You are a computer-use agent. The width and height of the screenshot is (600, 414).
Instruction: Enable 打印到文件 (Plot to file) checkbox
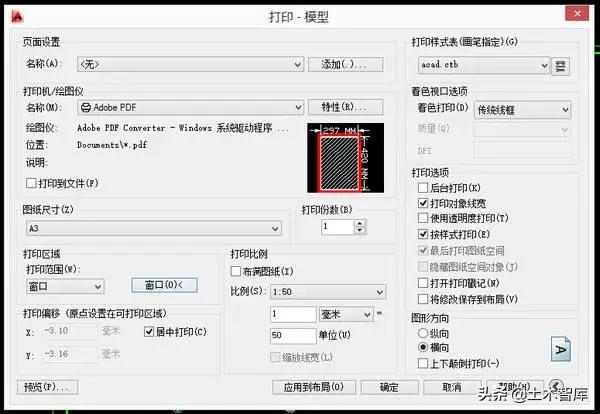click(x=31, y=183)
